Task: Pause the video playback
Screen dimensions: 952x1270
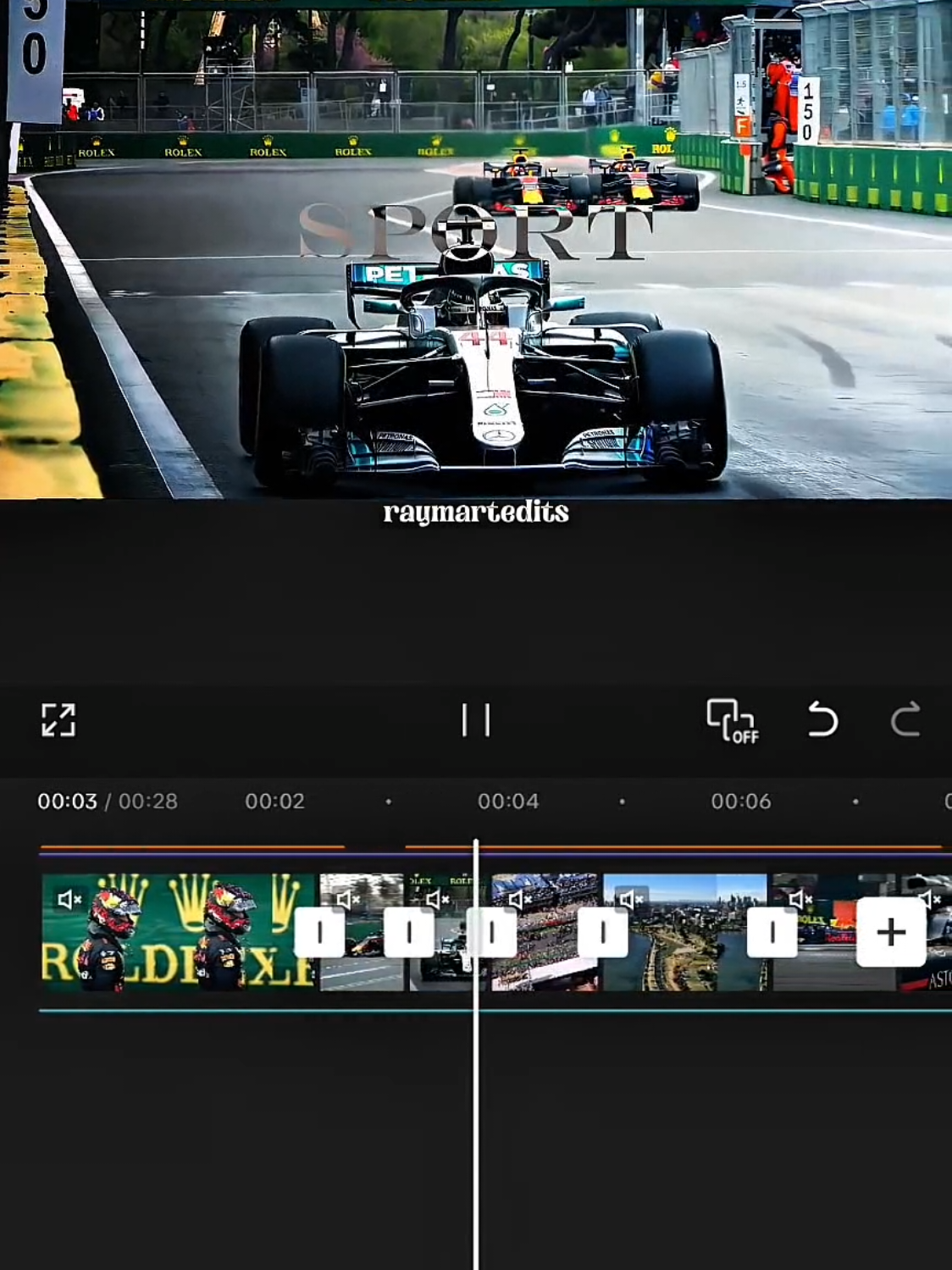Action: tap(476, 720)
